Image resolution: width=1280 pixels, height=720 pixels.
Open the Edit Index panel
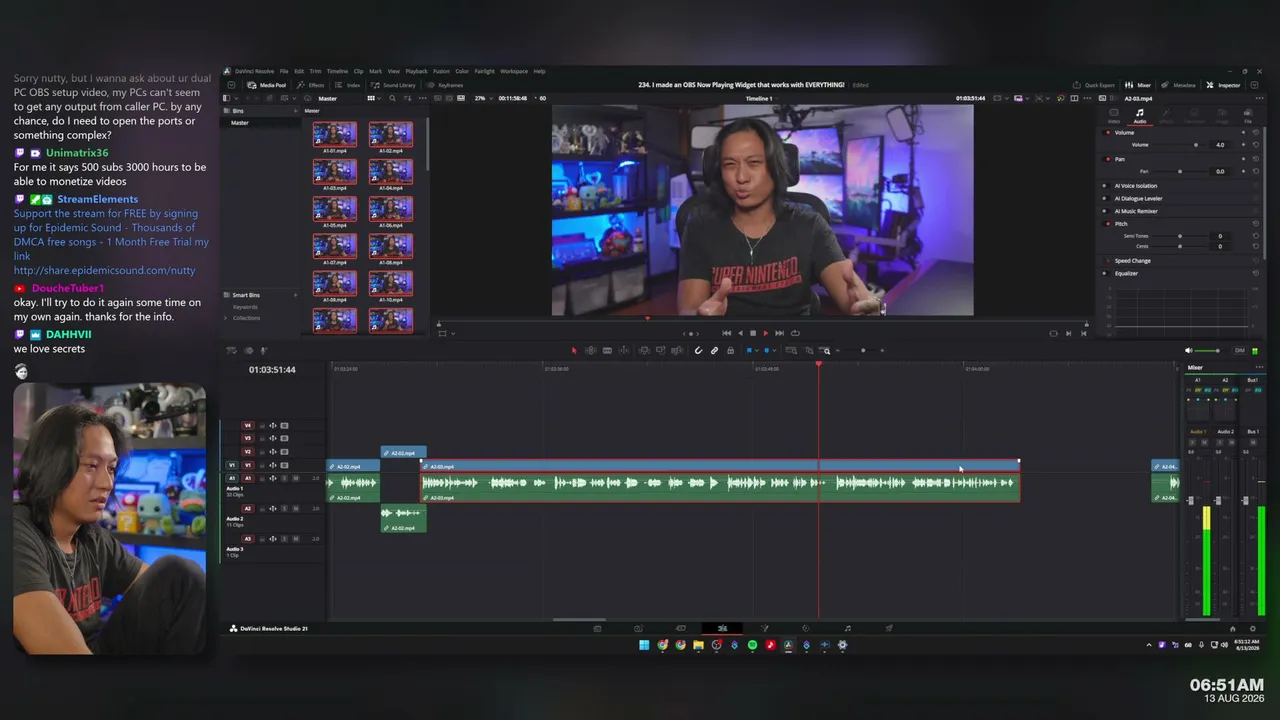tap(349, 85)
